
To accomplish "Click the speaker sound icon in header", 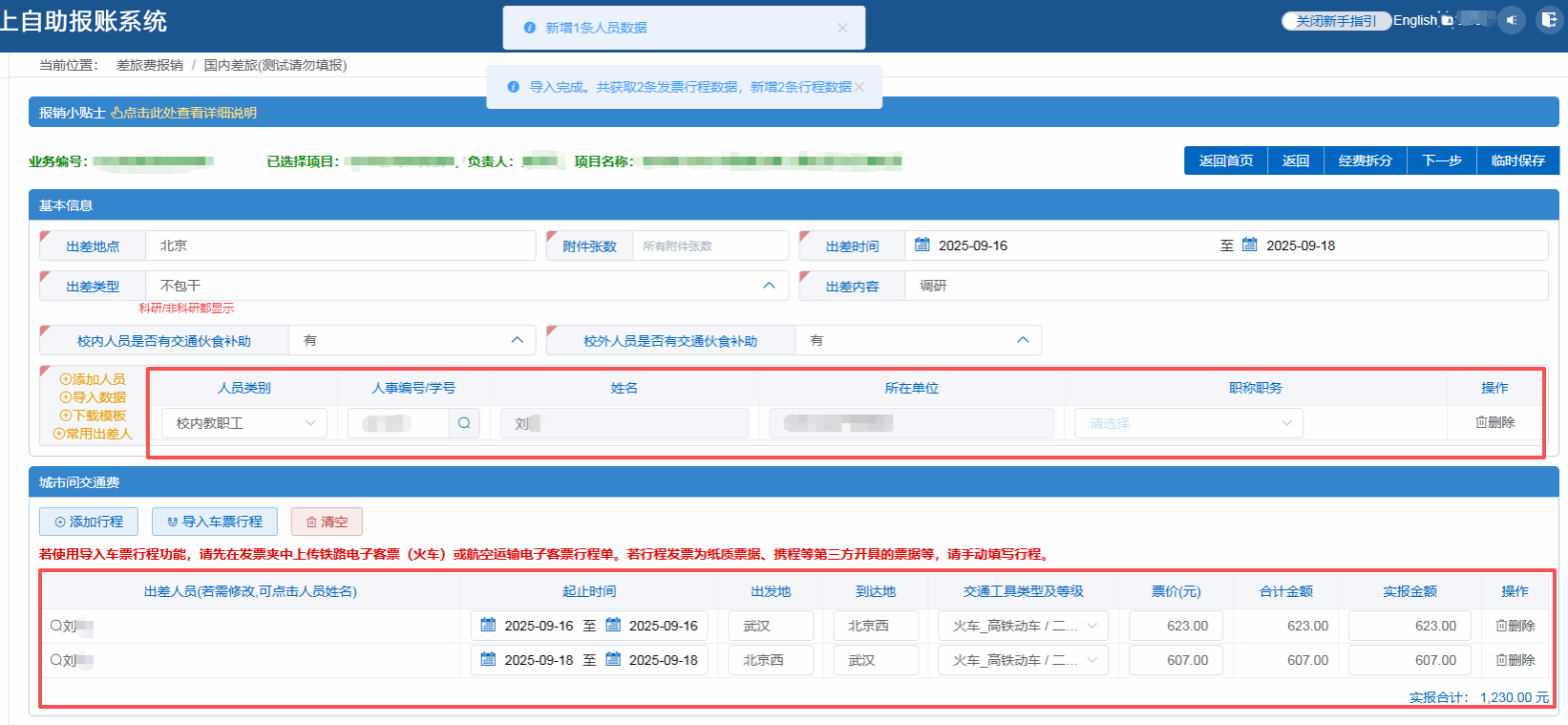I will tap(1512, 20).
